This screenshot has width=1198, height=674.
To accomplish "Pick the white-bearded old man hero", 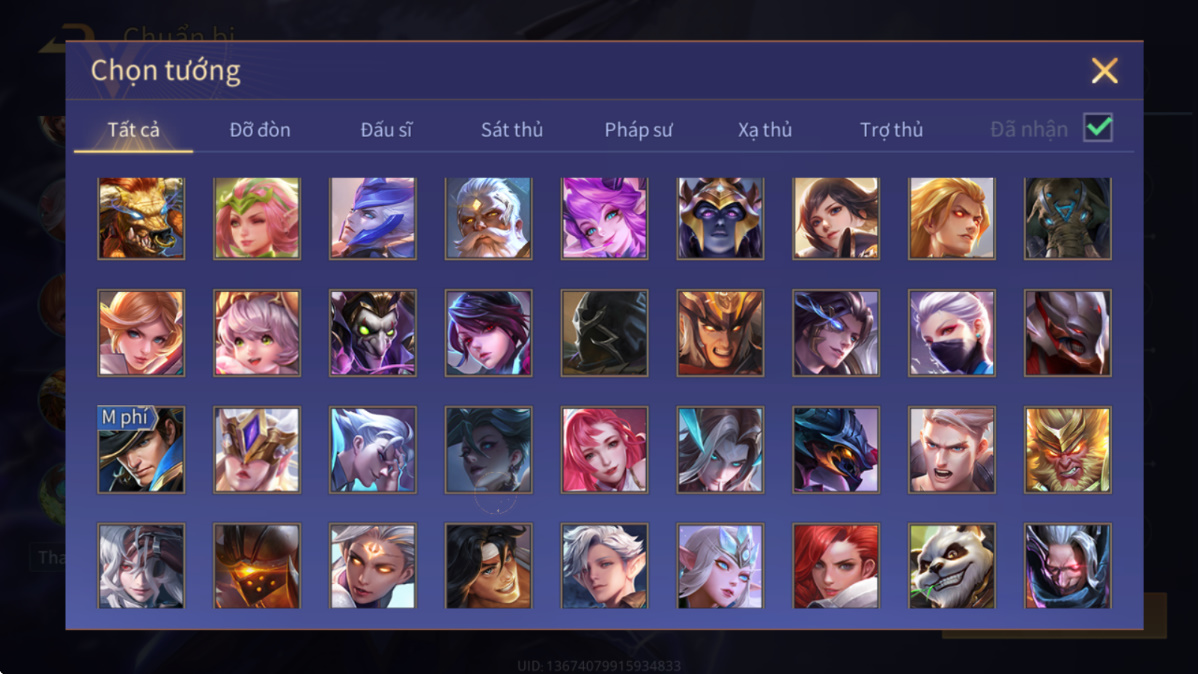I will point(488,219).
